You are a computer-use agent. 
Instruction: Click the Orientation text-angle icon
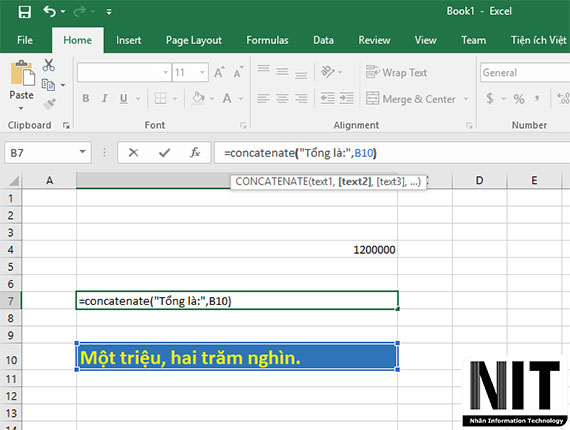click(x=328, y=72)
